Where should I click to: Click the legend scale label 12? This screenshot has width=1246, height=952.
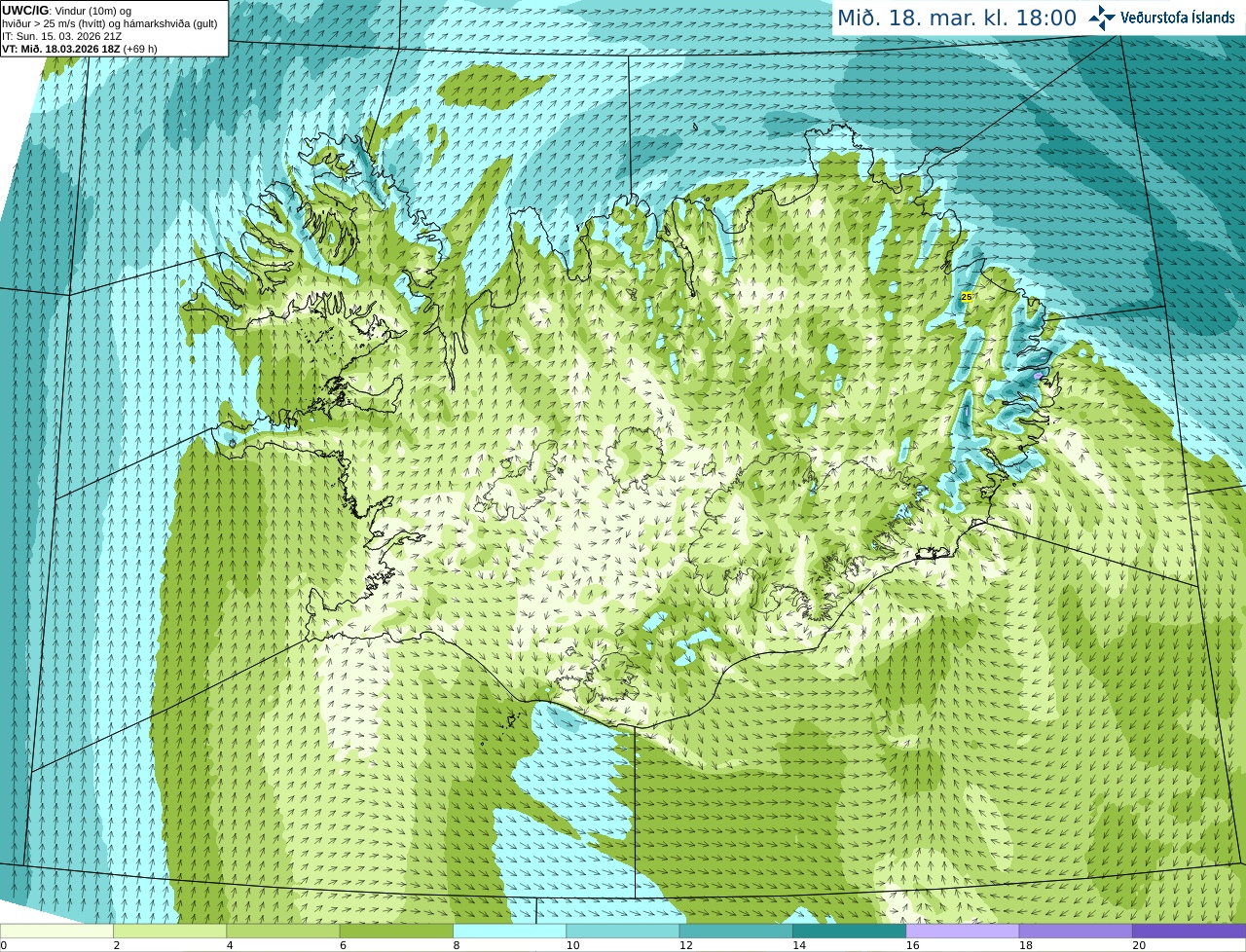point(685,945)
